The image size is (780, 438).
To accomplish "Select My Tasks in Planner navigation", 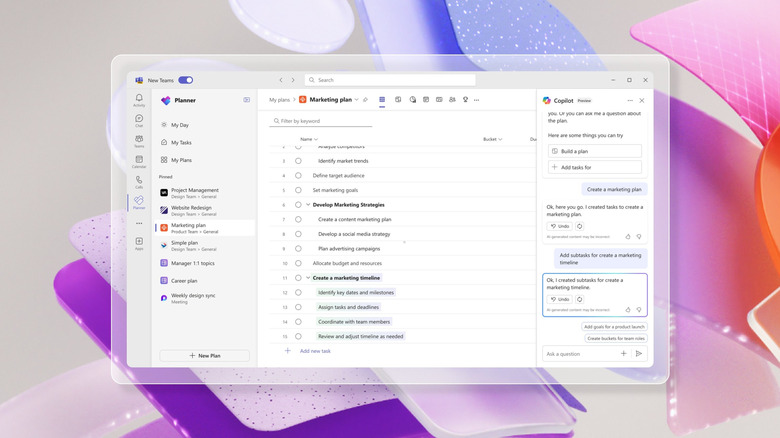I will click(x=181, y=142).
